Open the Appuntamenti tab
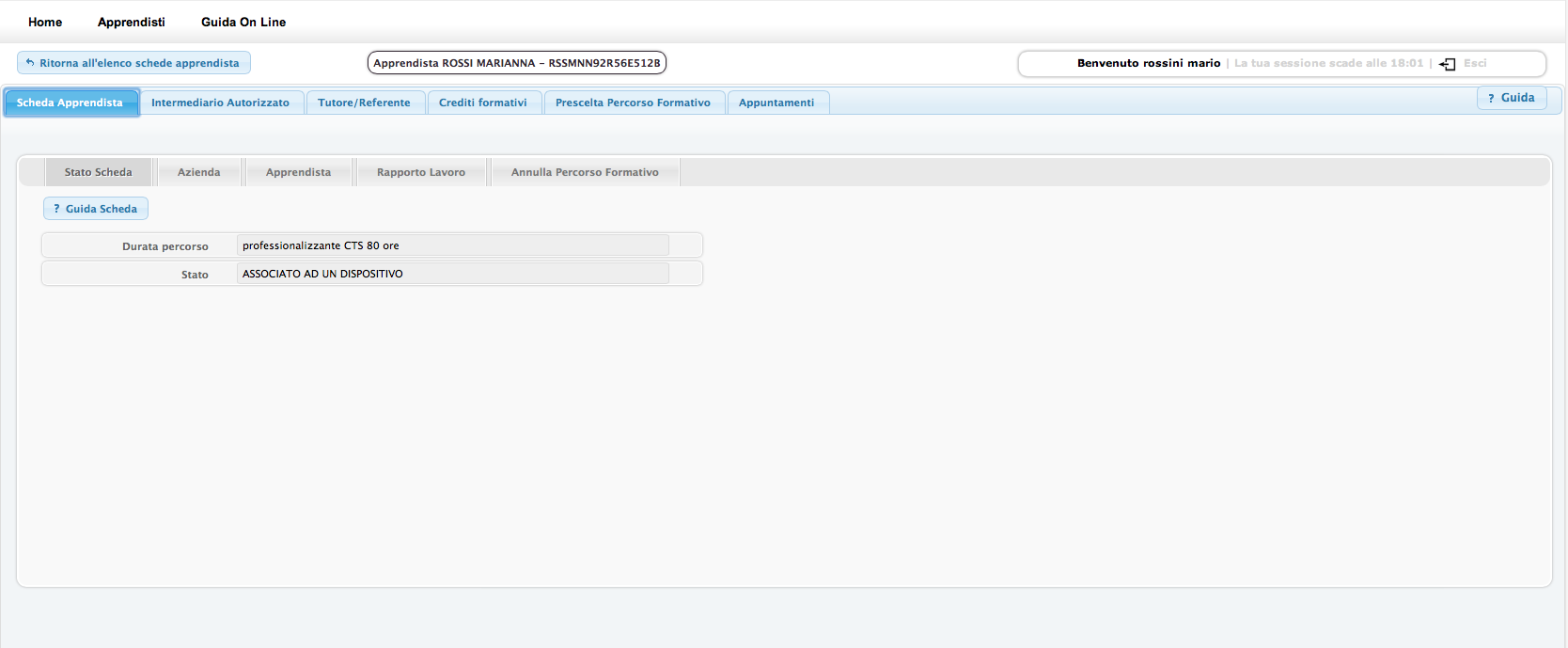This screenshot has height=648, width=1568. [x=776, y=103]
